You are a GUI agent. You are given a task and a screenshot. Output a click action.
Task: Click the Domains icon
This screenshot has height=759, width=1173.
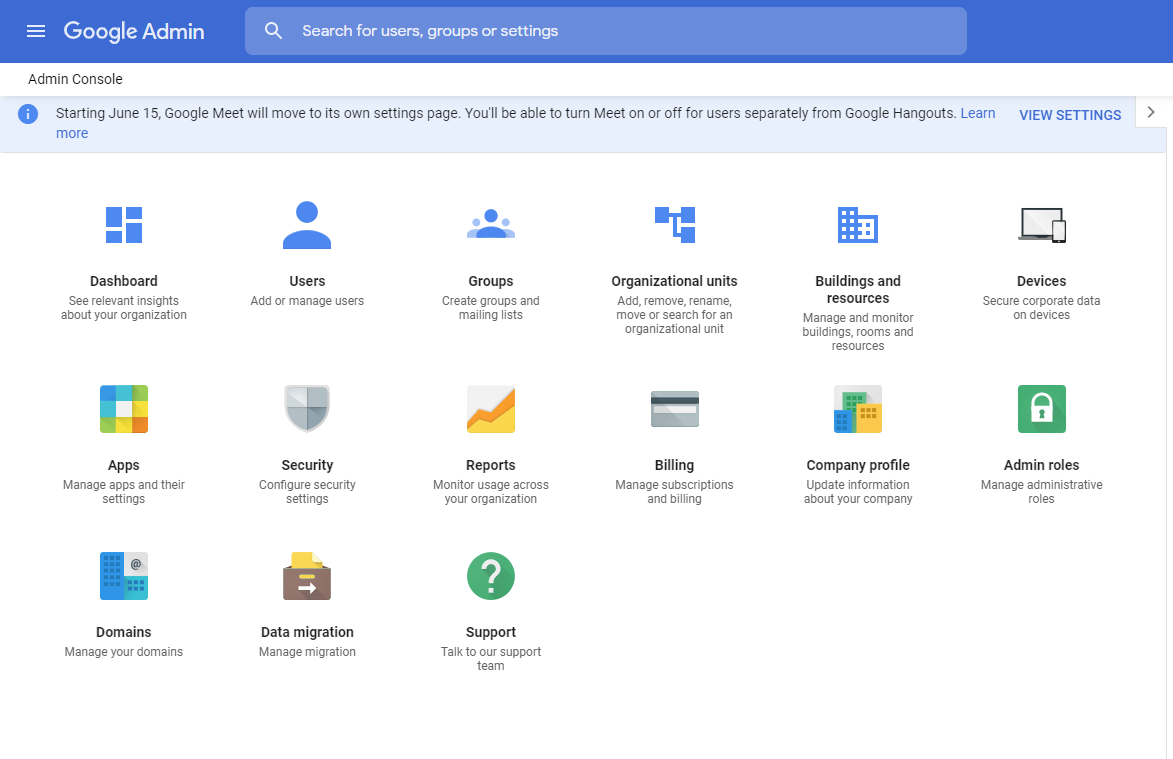(x=123, y=575)
